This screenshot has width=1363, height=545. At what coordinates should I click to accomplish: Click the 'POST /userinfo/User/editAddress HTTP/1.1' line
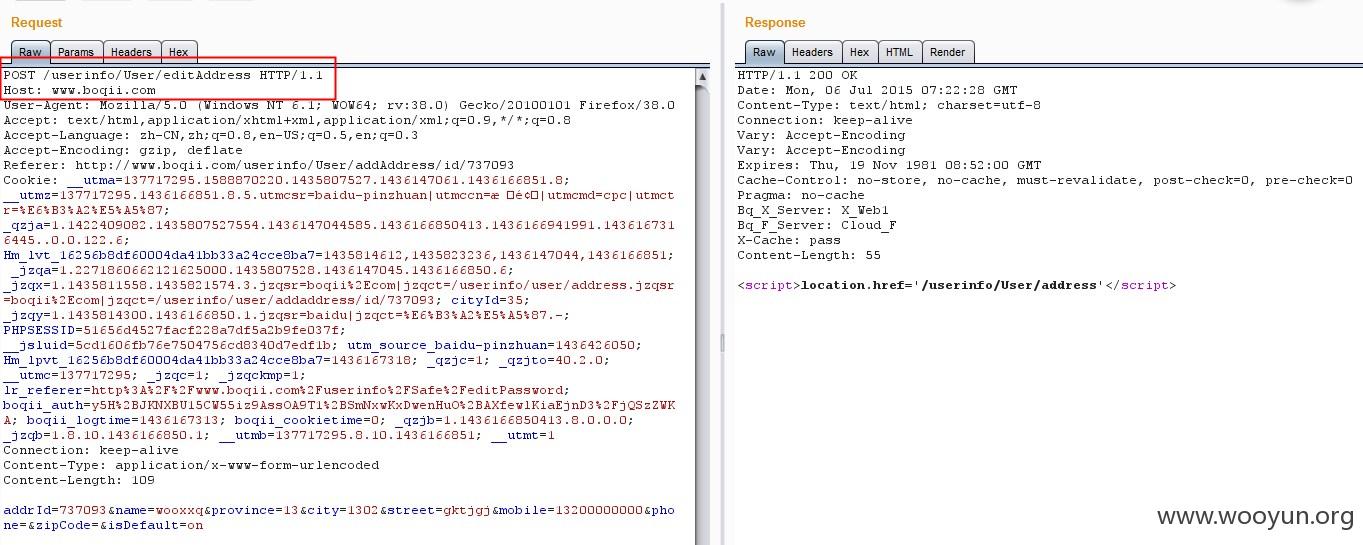[163, 75]
